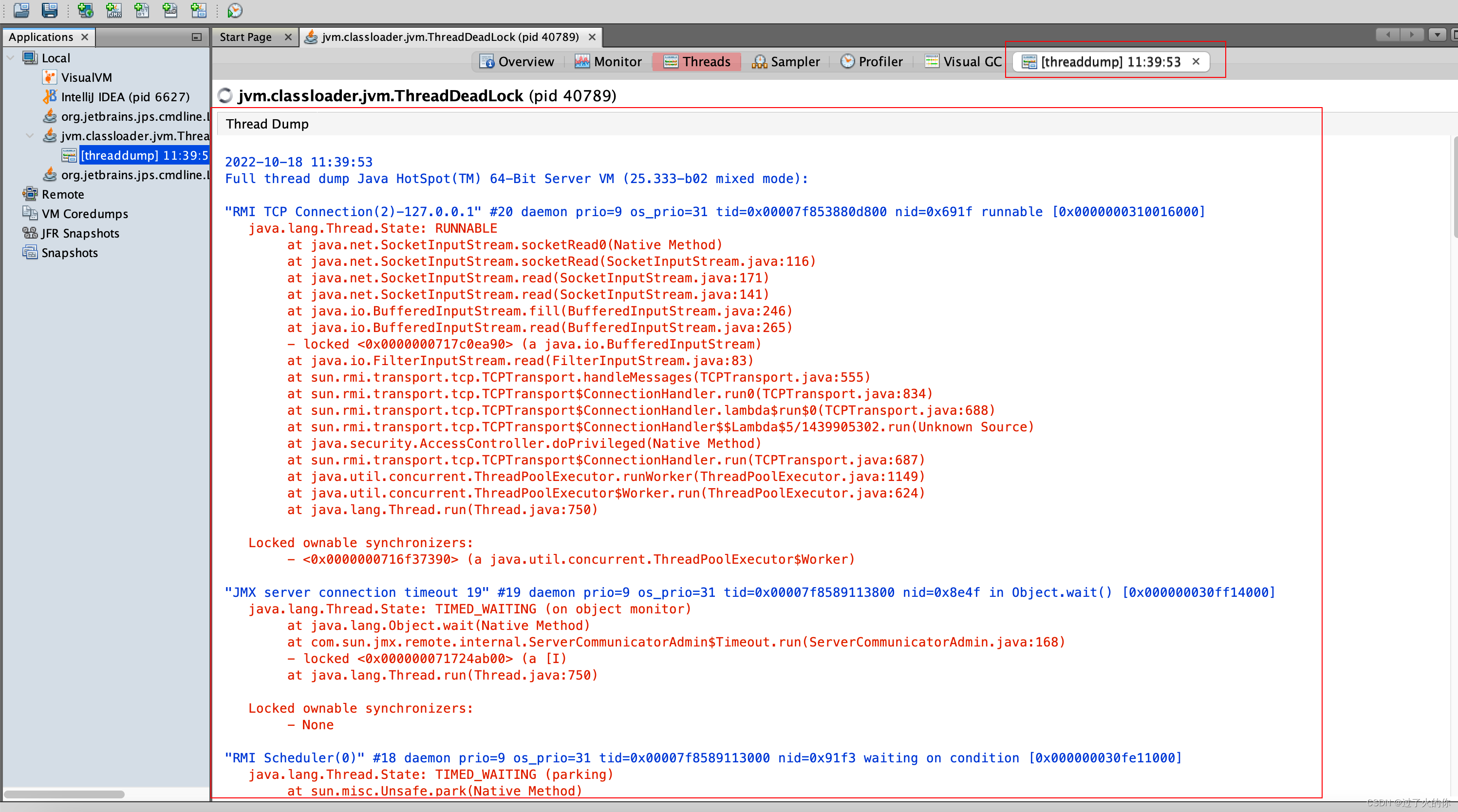Collapse the jvm.classloader.jvm.Threa application node
The image size is (1458, 812).
pyautogui.click(x=30, y=136)
